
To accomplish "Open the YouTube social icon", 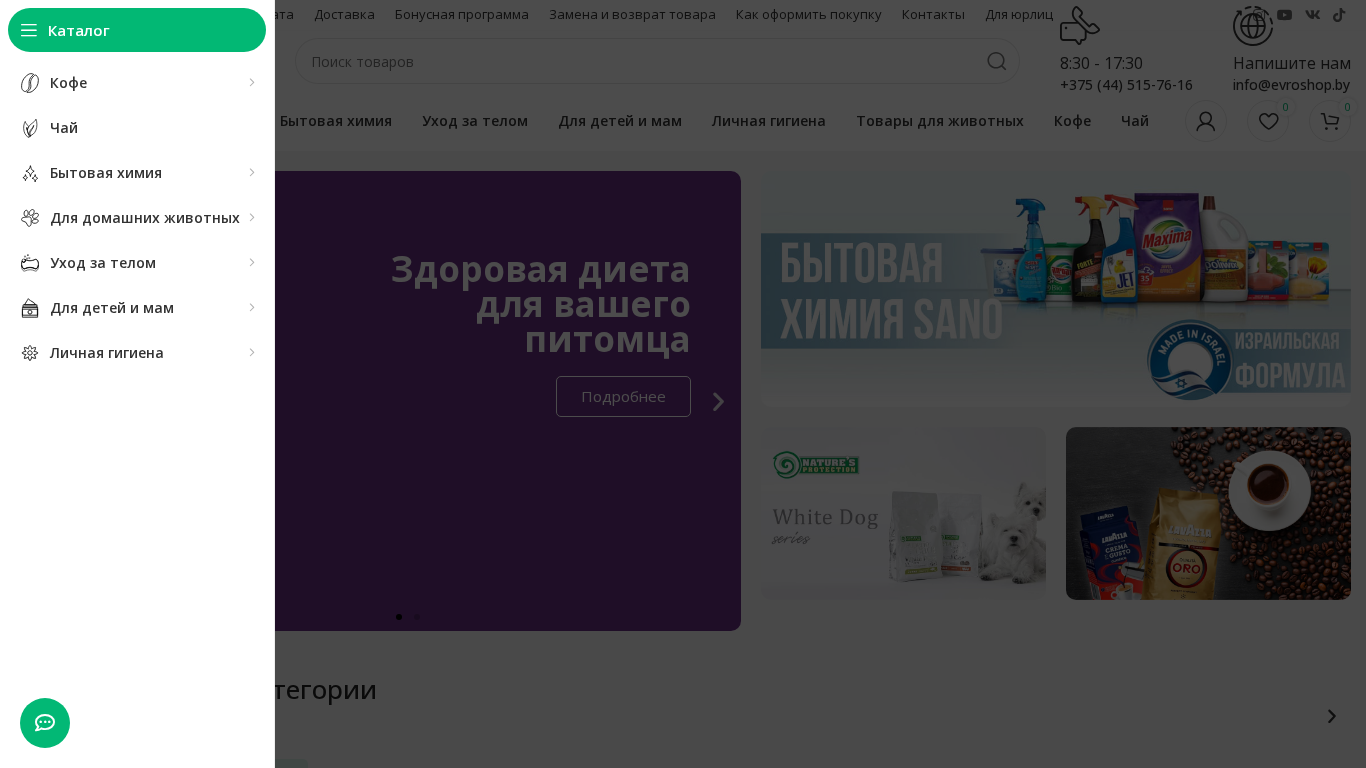I will click(x=1285, y=14).
